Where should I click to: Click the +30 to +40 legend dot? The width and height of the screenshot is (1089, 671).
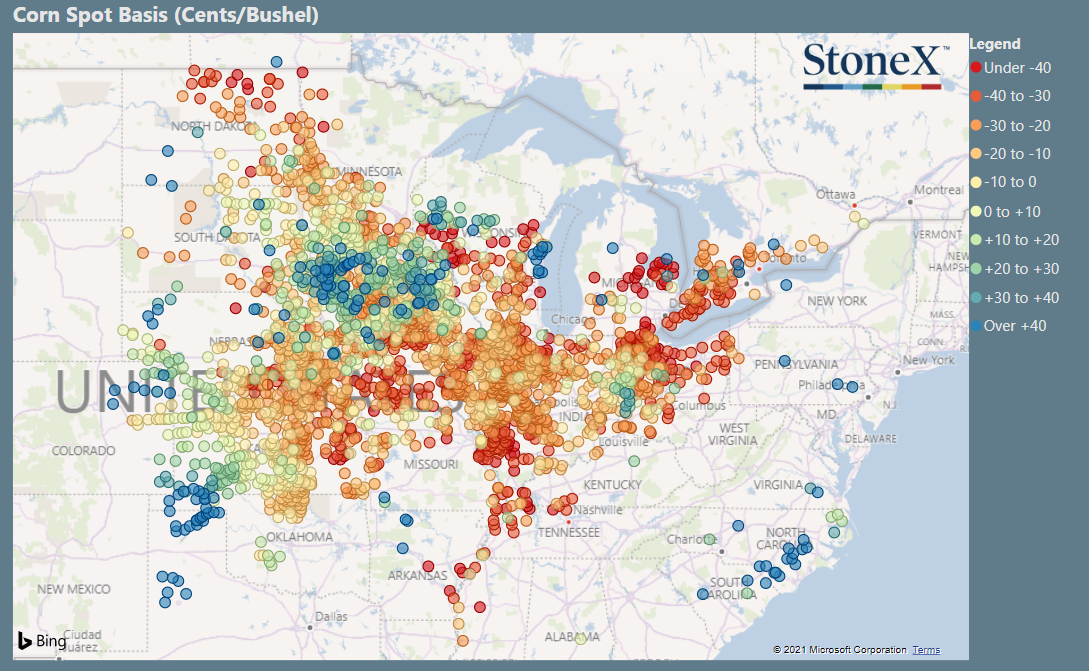point(976,297)
